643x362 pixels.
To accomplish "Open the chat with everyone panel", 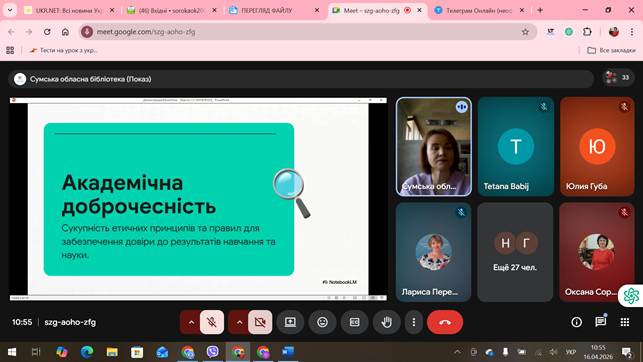I will (x=601, y=322).
